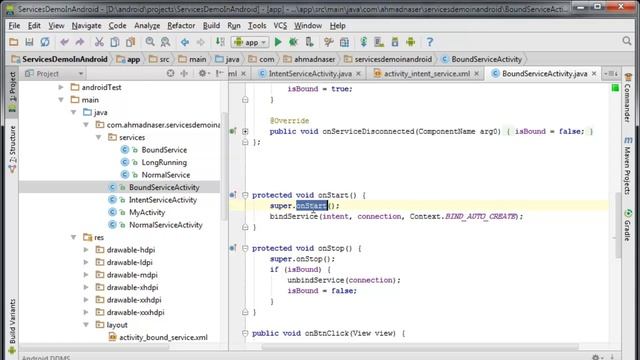Click the onStart override gutter marker
This screenshot has height=360, width=640.
tap(233, 195)
